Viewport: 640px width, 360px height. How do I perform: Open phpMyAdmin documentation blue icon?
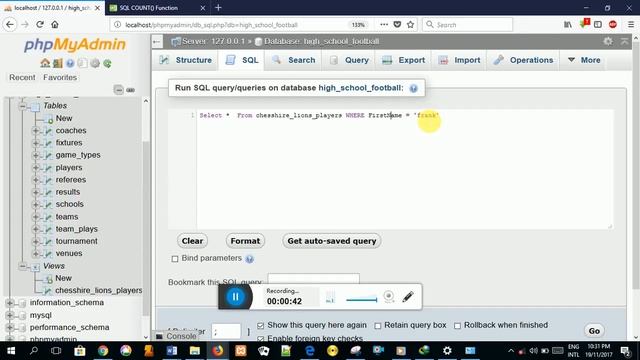[x=70, y=63]
